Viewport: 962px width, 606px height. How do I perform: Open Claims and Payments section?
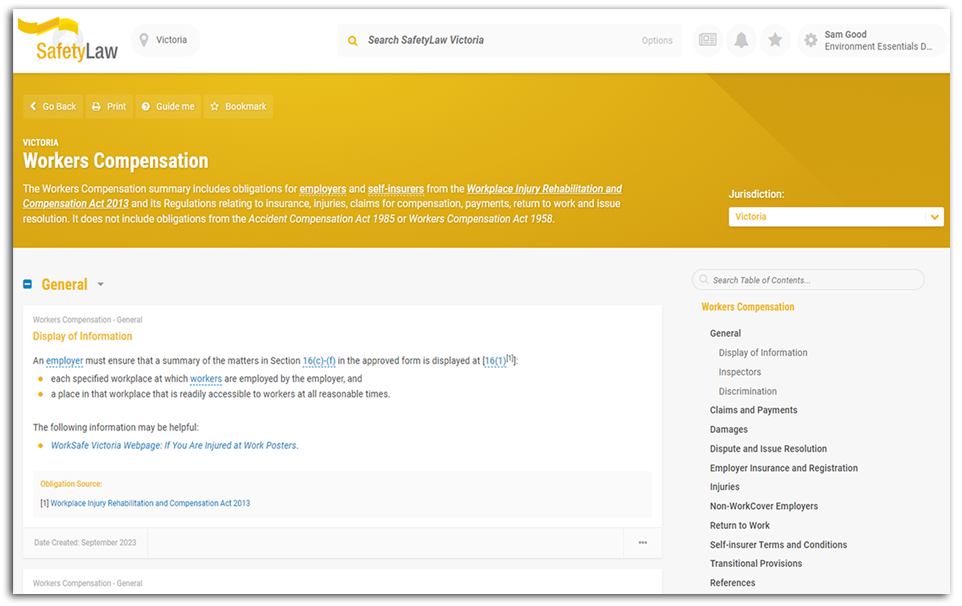click(753, 410)
